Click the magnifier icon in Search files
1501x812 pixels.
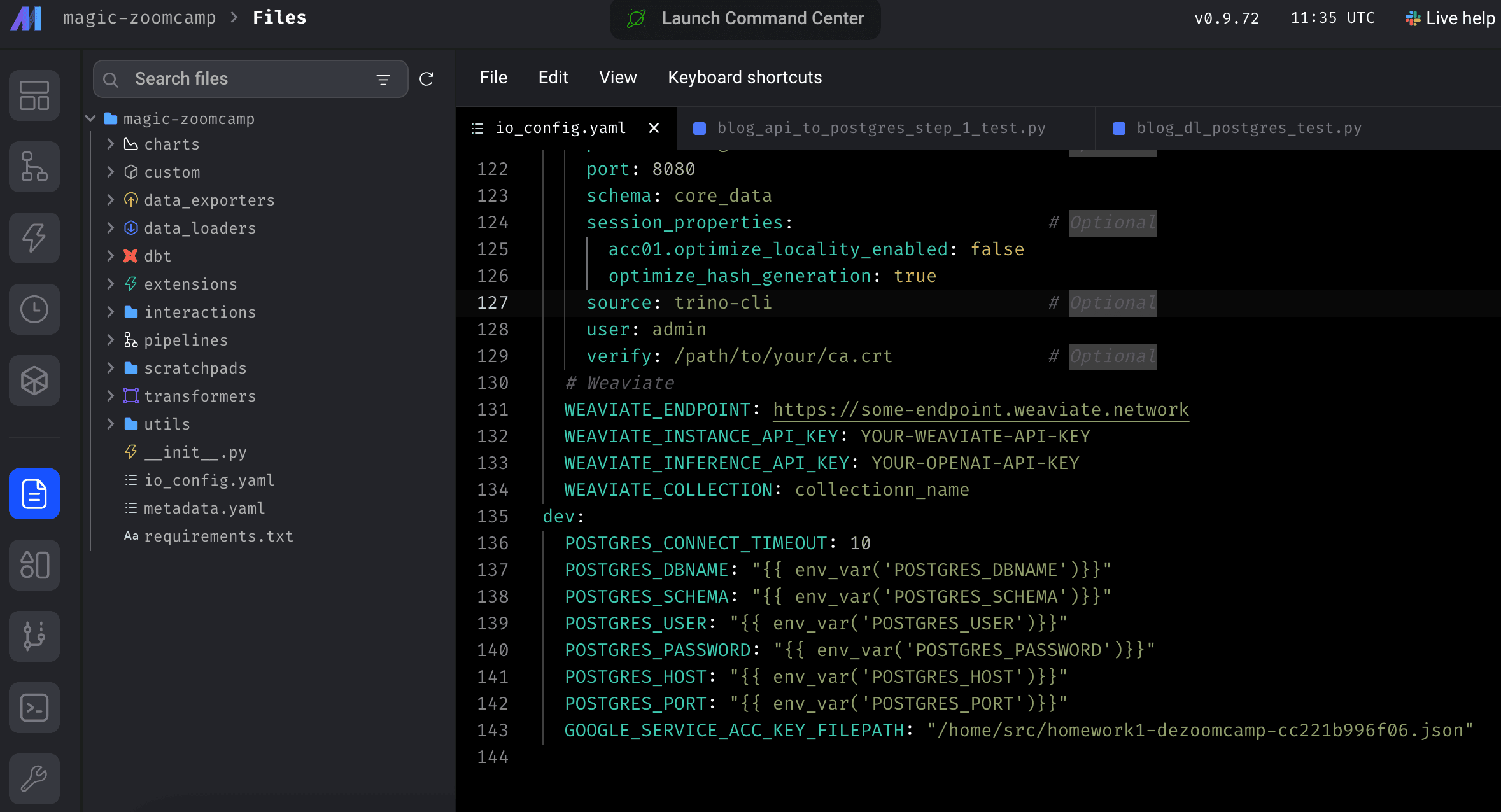pos(111,80)
